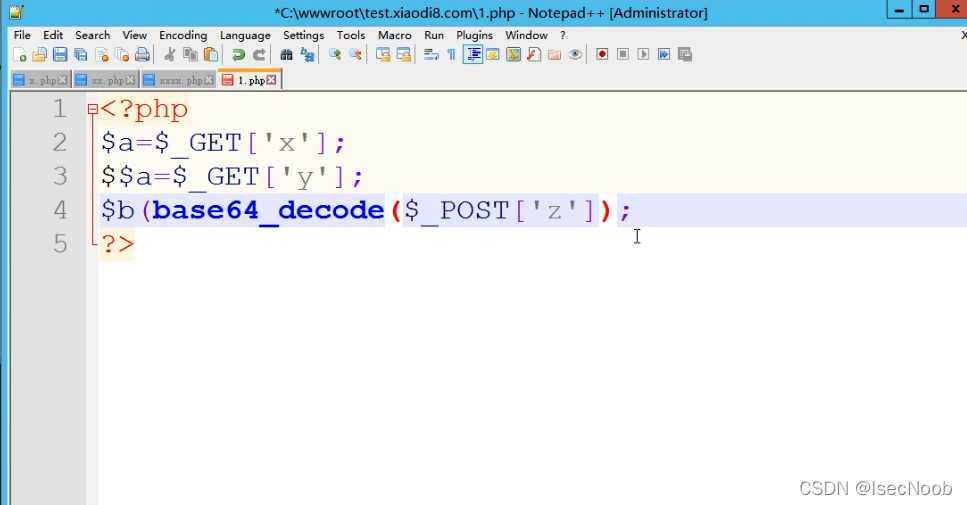Click the green Undo arrow icon
967x505 pixels.
tap(238, 55)
